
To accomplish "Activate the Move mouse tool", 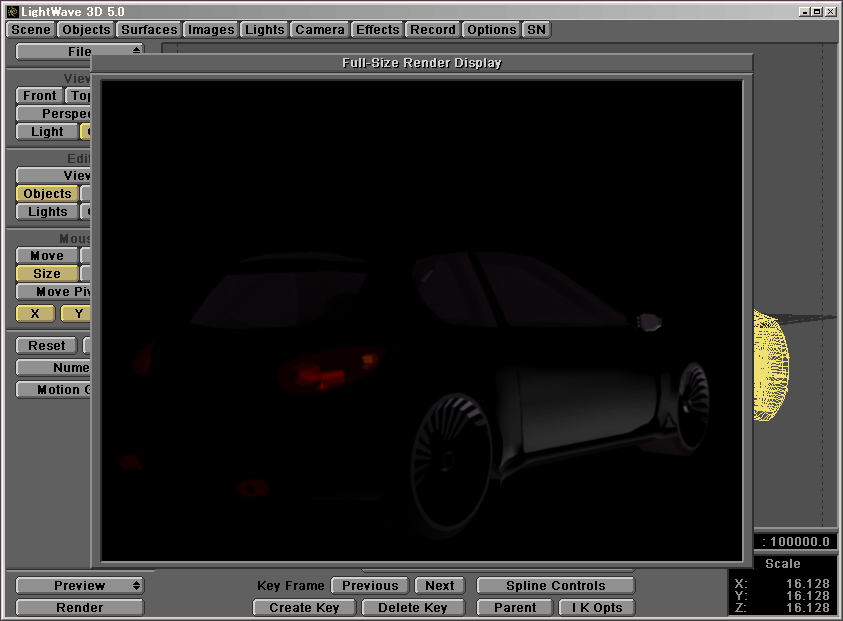I will tap(47, 256).
